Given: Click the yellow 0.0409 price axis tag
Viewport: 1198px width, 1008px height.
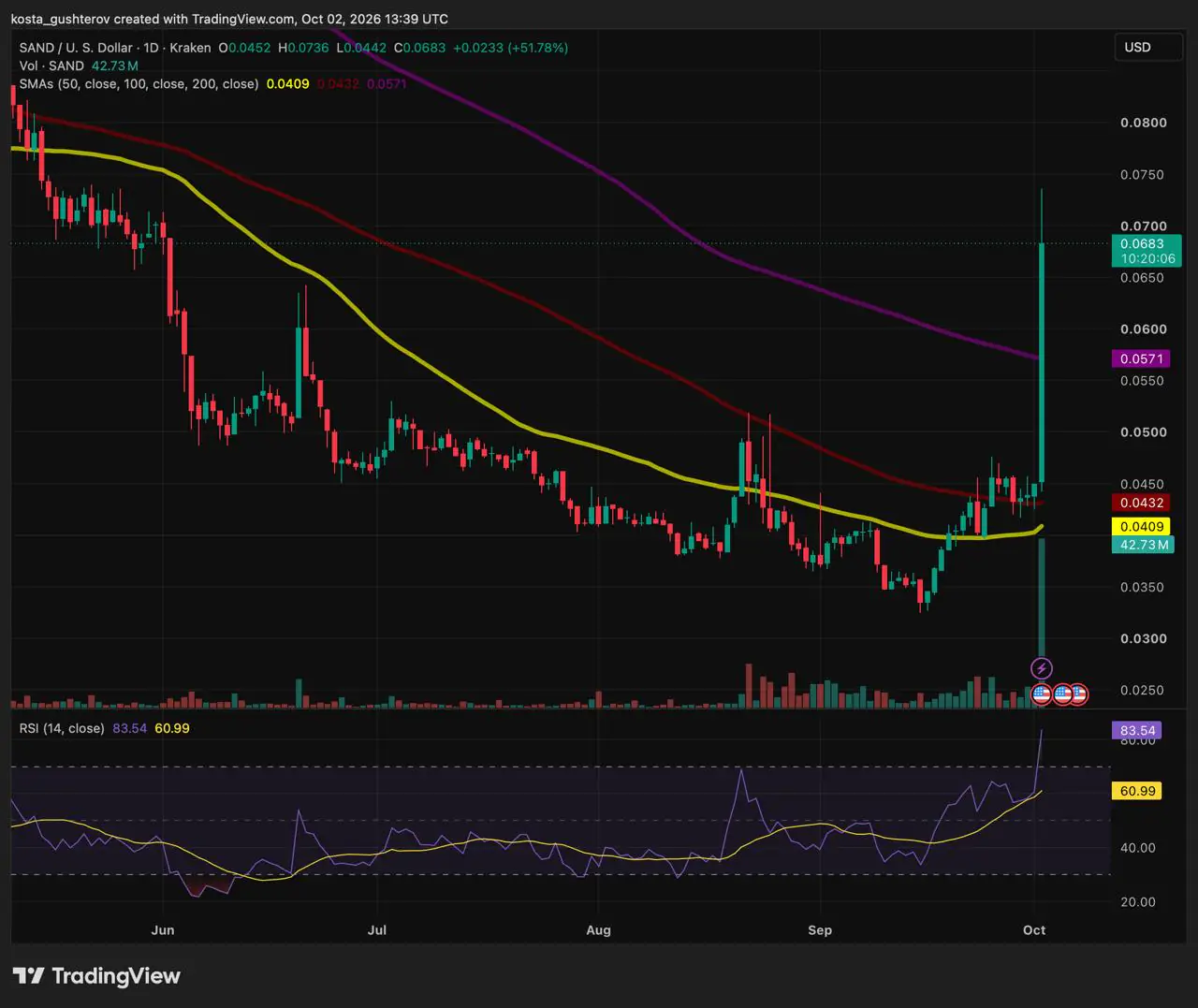Looking at the screenshot, I should [x=1141, y=527].
